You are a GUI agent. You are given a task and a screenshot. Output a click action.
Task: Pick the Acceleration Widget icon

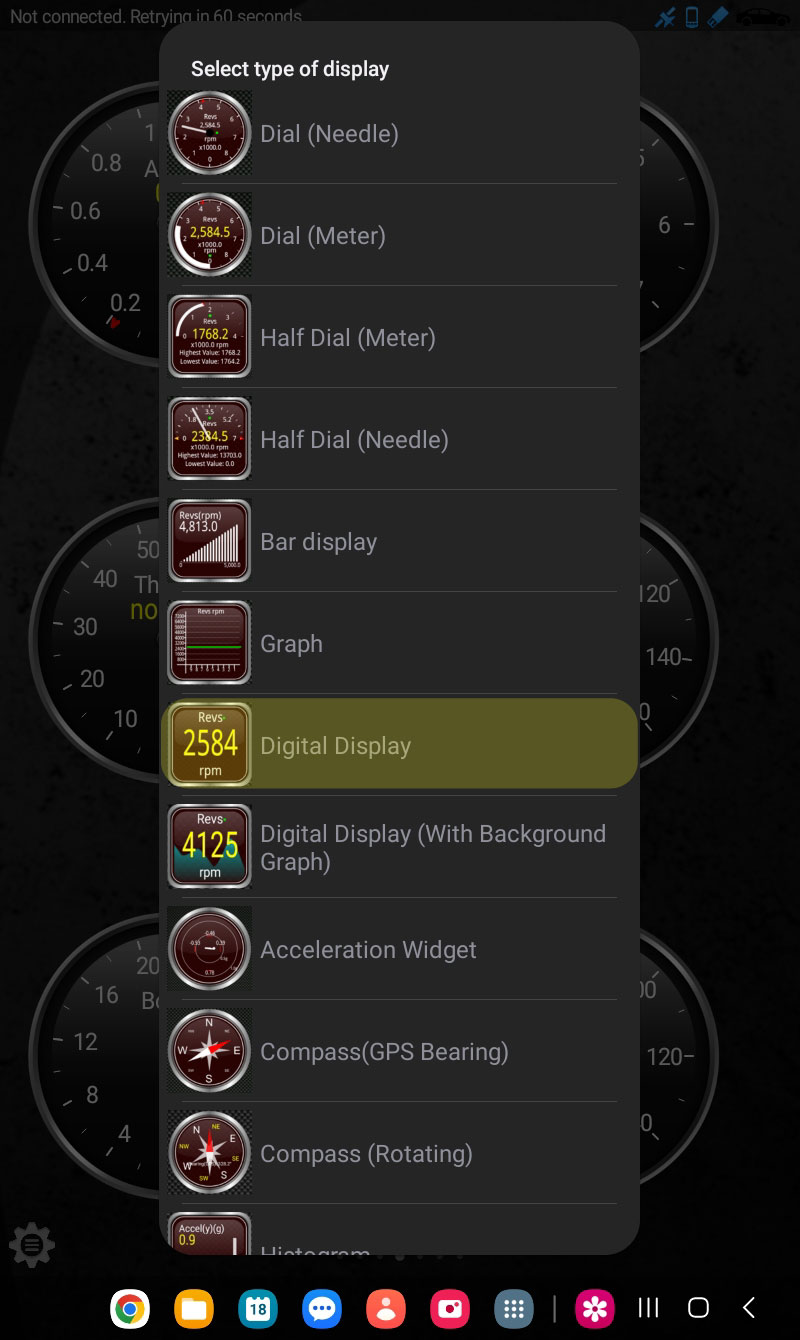point(209,949)
